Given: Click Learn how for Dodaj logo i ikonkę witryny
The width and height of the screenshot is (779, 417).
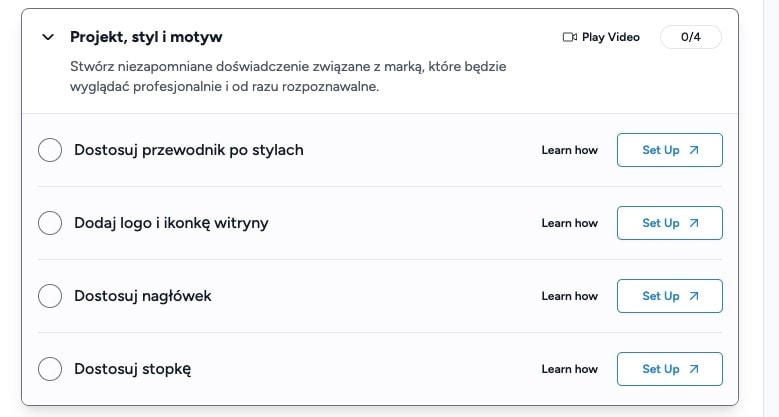Looking at the screenshot, I should 569,223.
